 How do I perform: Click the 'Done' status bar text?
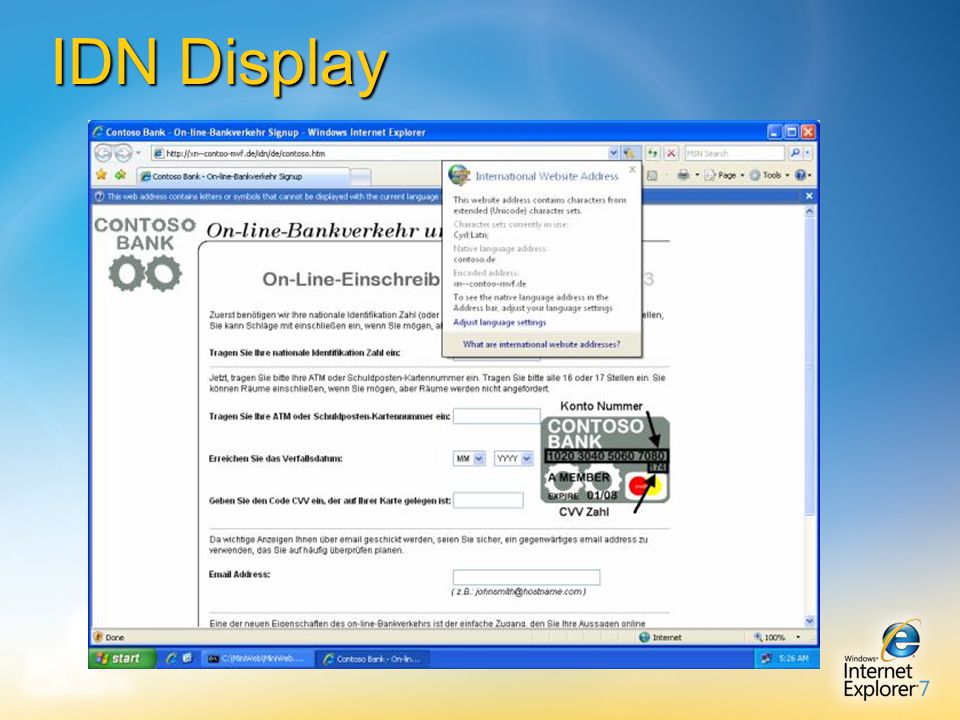114,637
